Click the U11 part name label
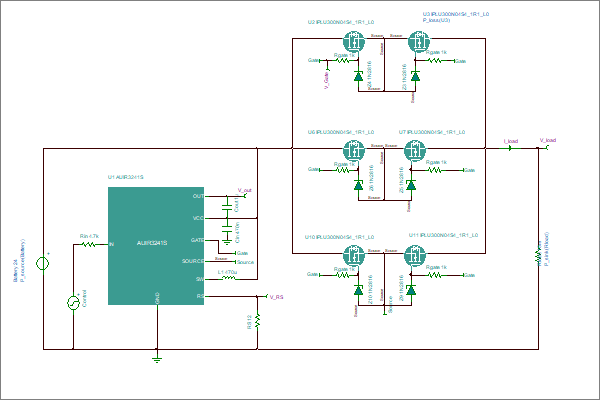 coord(443,235)
